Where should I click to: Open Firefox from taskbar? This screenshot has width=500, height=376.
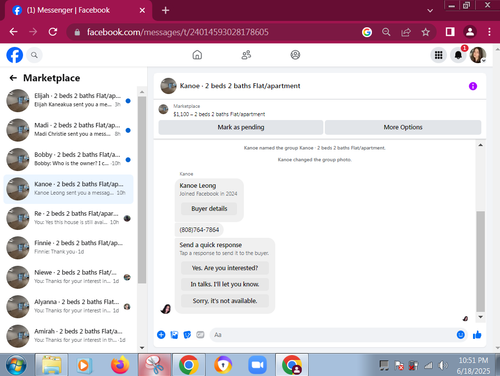(x=119, y=365)
